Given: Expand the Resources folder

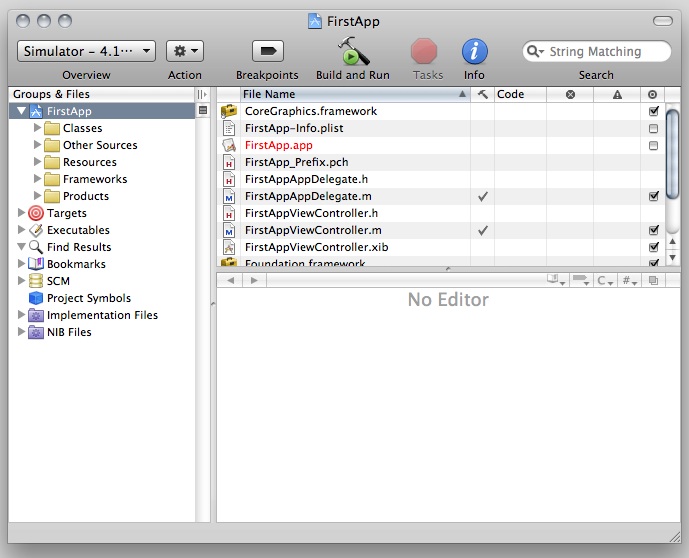Looking at the screenshot, I should pyautogui.click(x=37, y=162).
